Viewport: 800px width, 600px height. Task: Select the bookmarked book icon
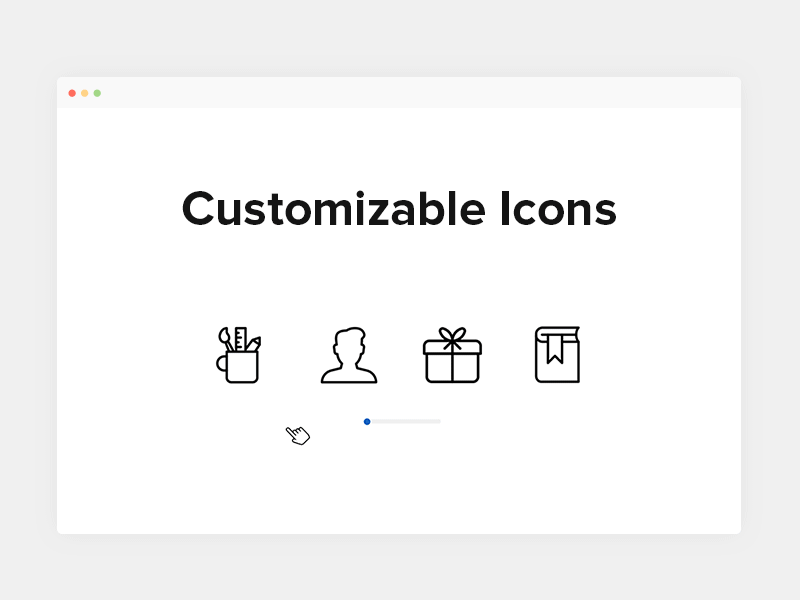(x=557, y=355)
